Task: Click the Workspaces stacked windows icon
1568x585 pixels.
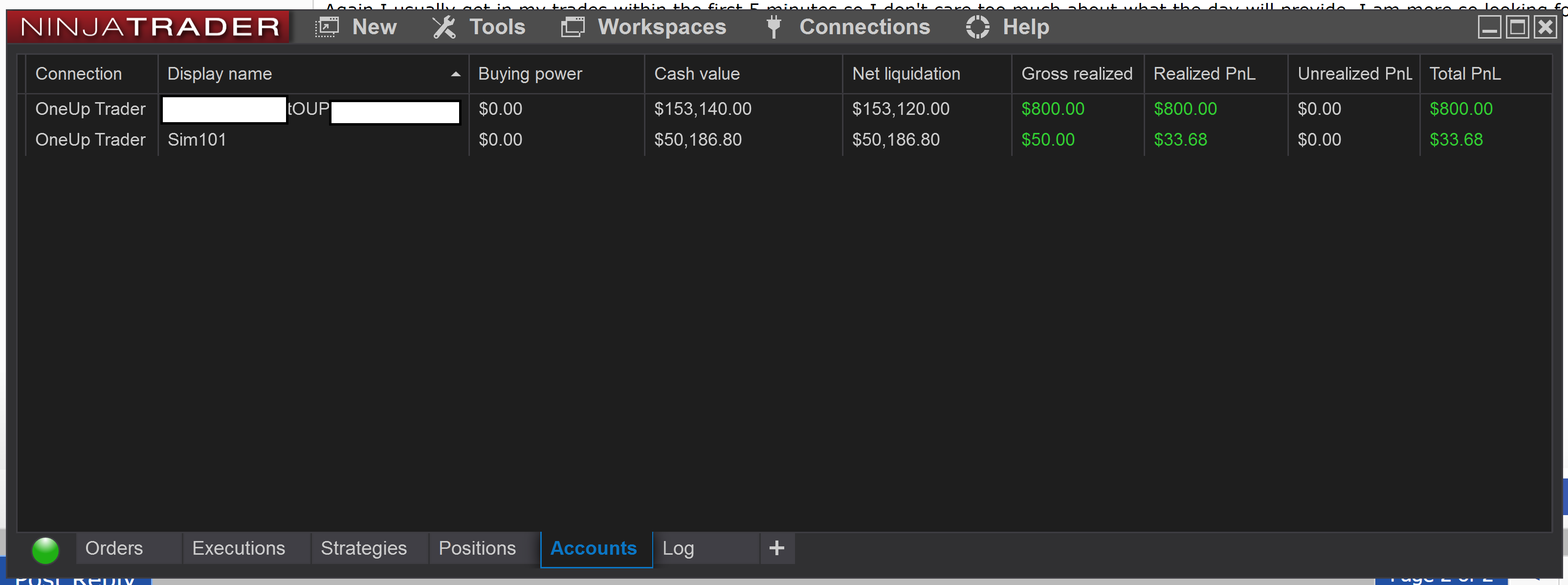Action: (x=573, y=27)
